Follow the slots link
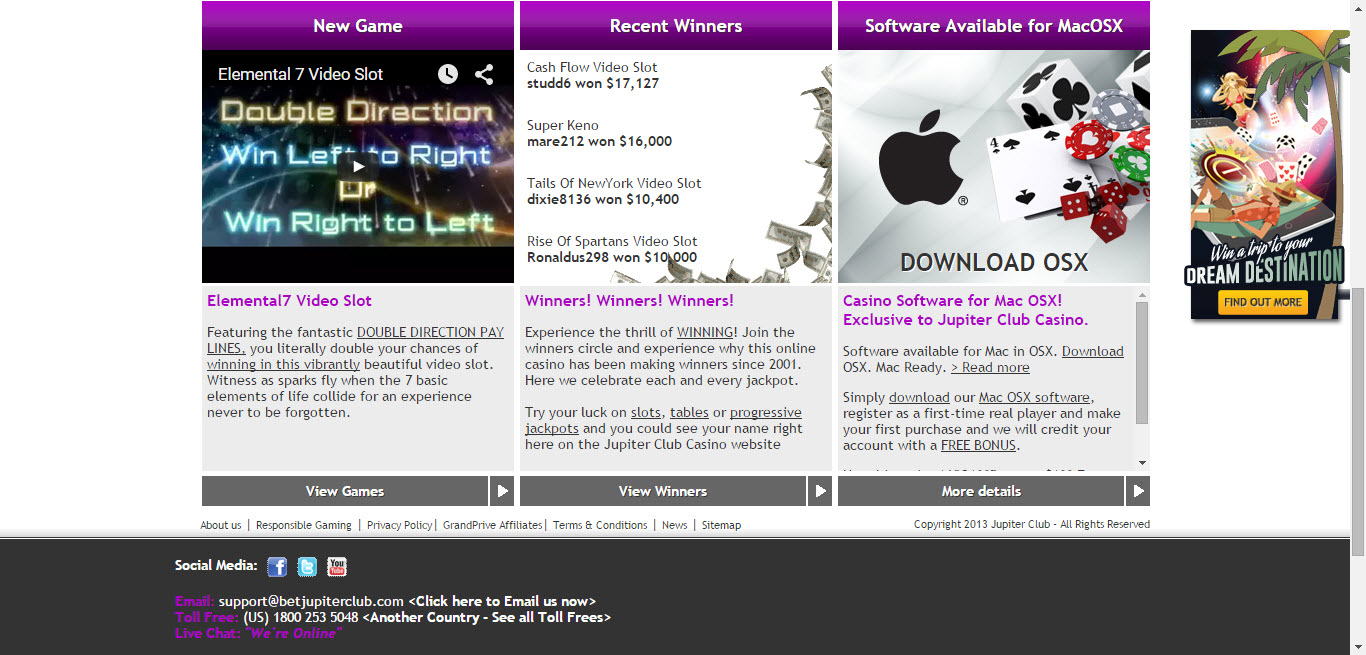This screenshot has height=655, width=1366. (x=646, y=412)
